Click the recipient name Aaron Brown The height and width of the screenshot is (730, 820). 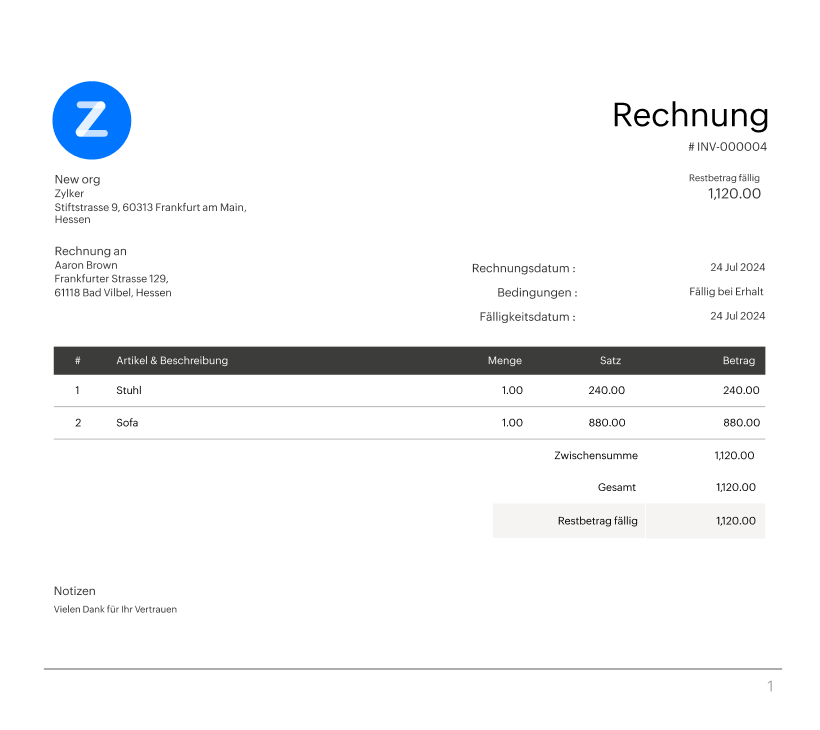tap(86, 265)
